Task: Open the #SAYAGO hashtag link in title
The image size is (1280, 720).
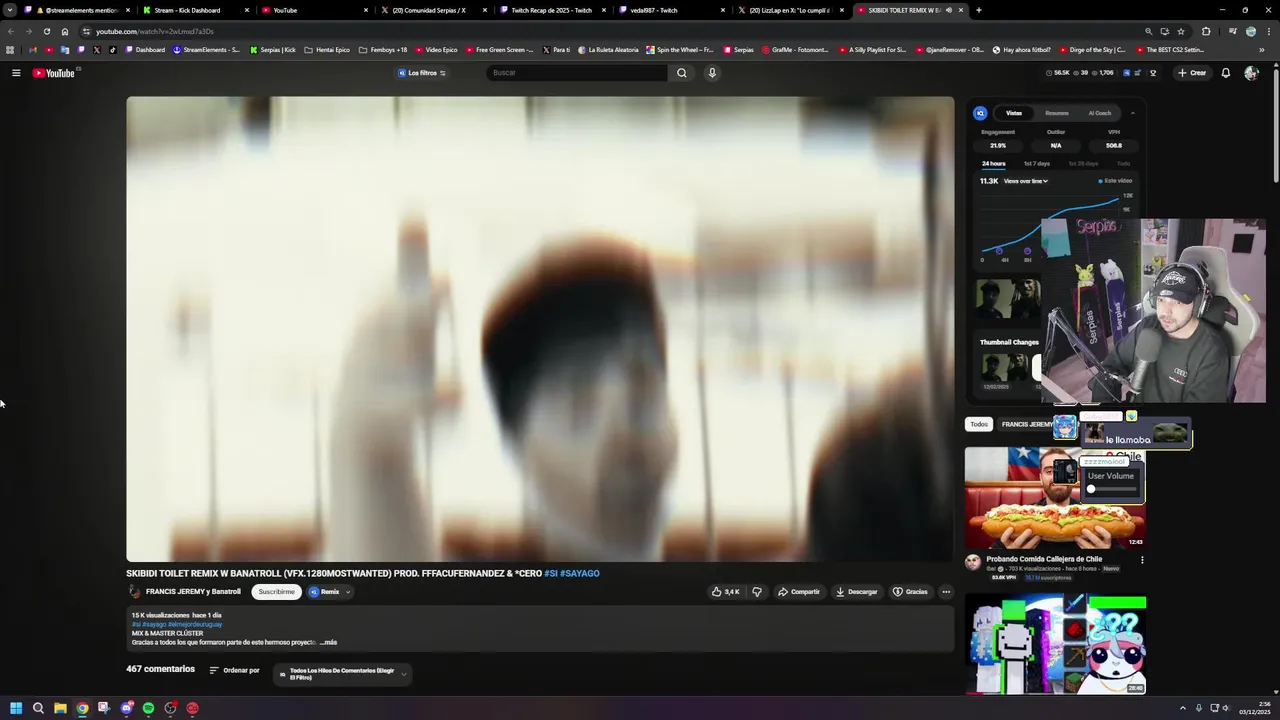Action: tap(580, 574)
